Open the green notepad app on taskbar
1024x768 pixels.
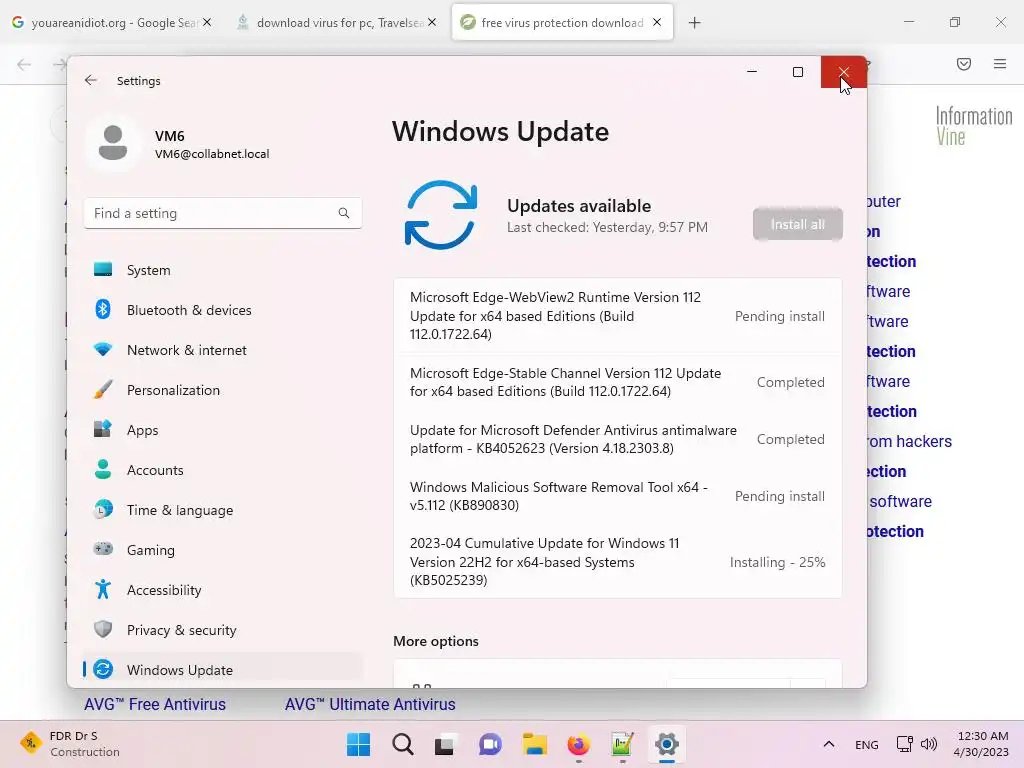(x=622, y=744)
